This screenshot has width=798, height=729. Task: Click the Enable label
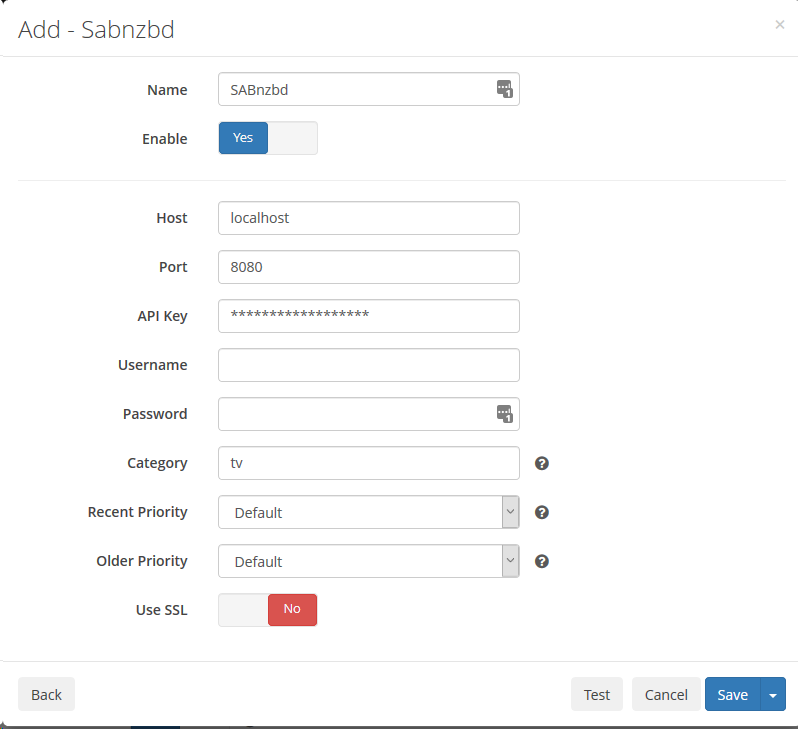point(164,138)
